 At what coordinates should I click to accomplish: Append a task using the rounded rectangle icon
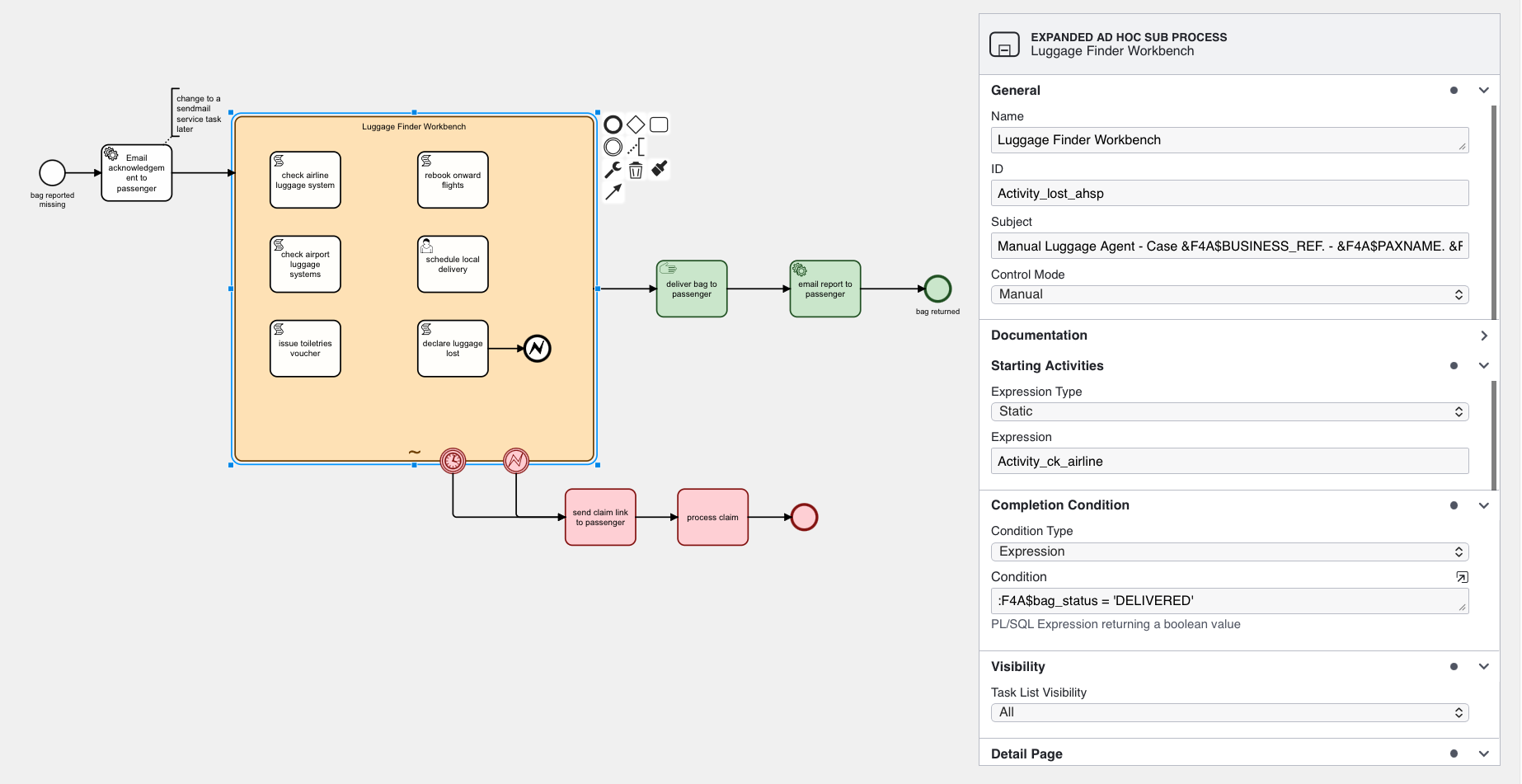point(658,123)
